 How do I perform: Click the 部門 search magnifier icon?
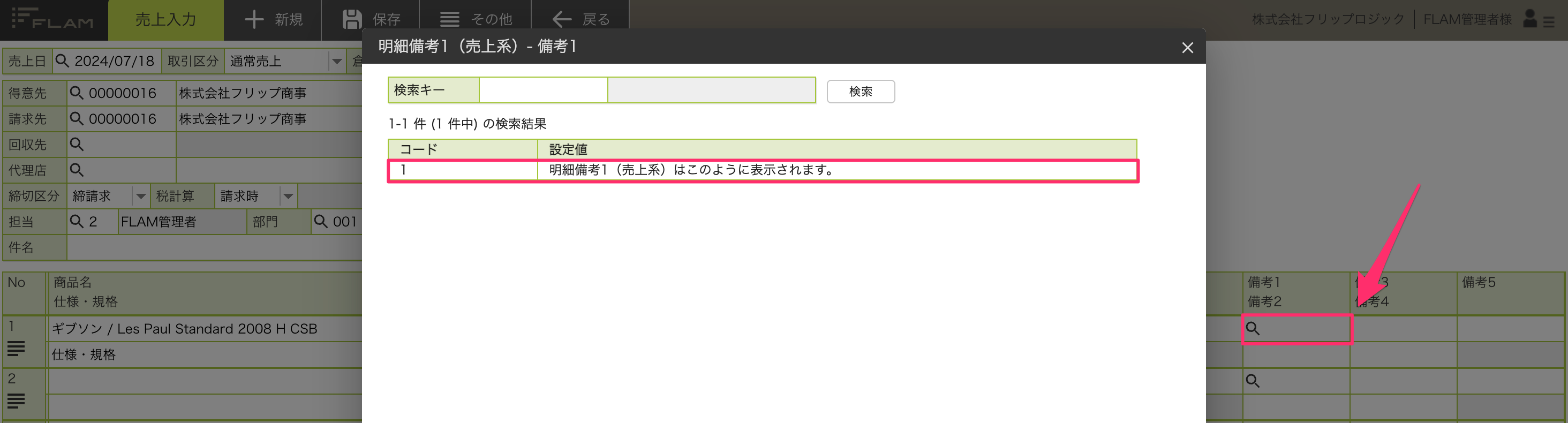pyautogui.click(x=321, y=222)
